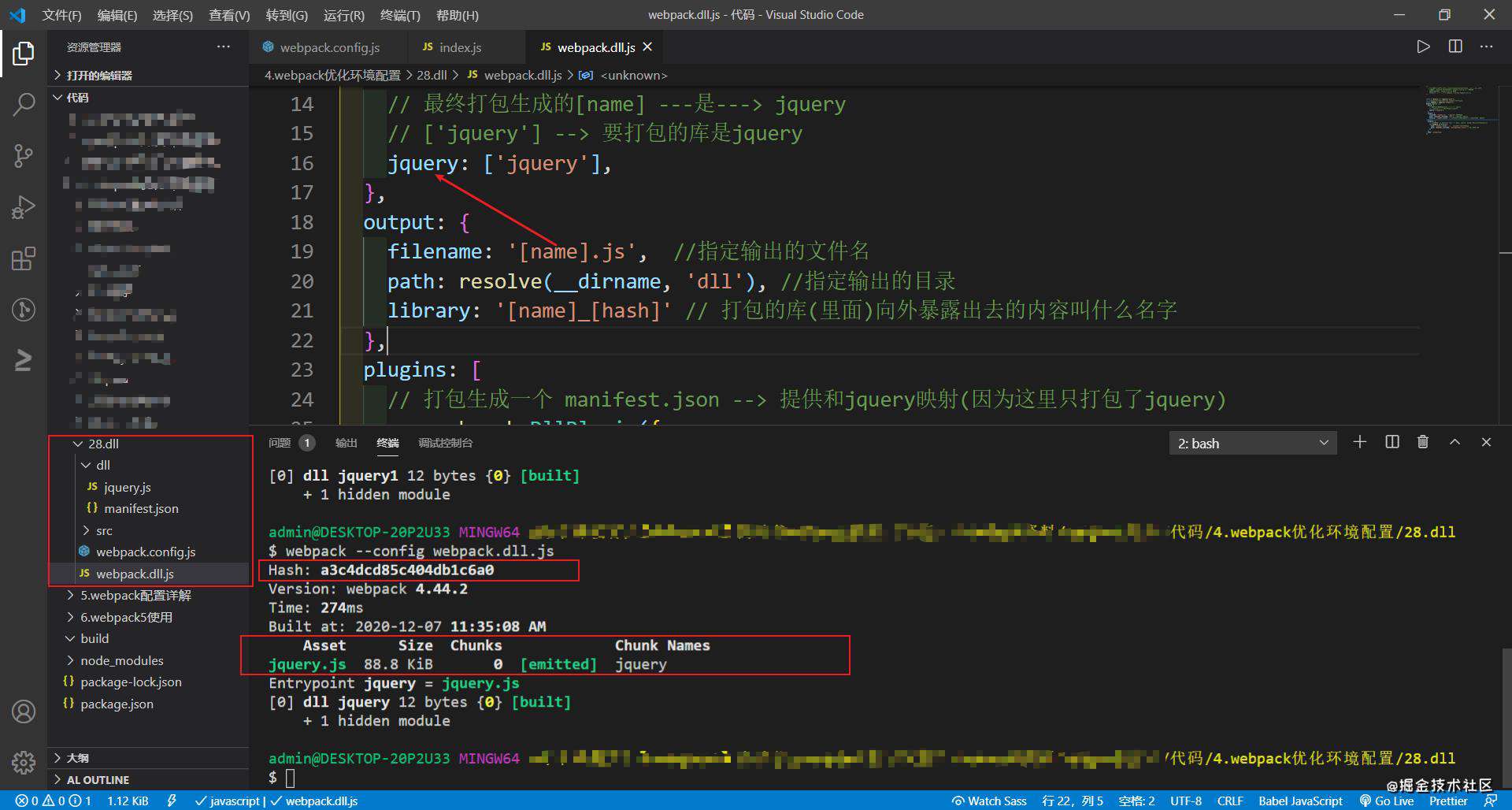Expand the 5.webpack配置详解 folder
The image size is (1512, 810).
tap(148, 595)
